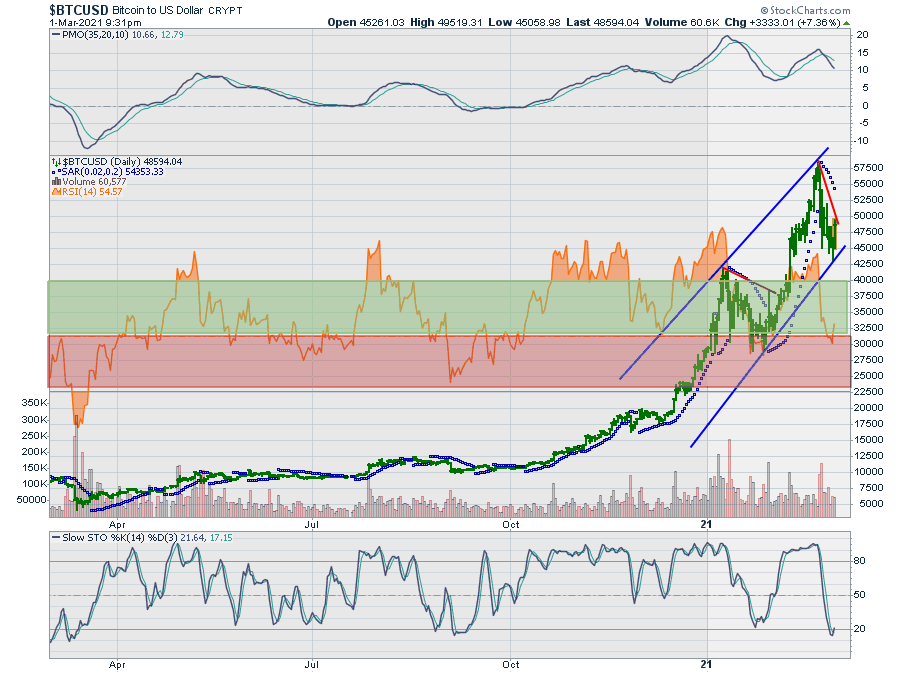Click the red shaded RSI zone
This screenshot has height=673, width=900.
point(300,361)
